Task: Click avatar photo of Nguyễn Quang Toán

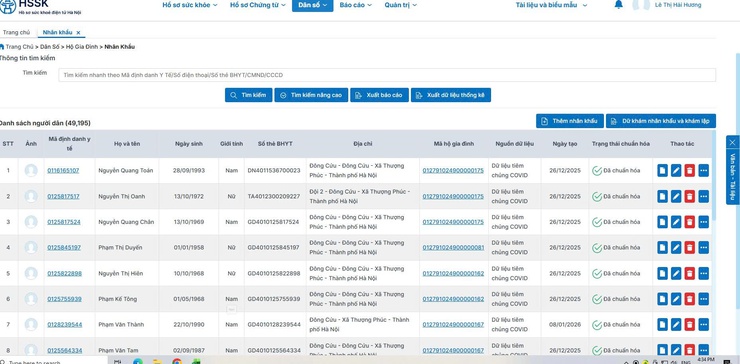Action: point(31,170)
